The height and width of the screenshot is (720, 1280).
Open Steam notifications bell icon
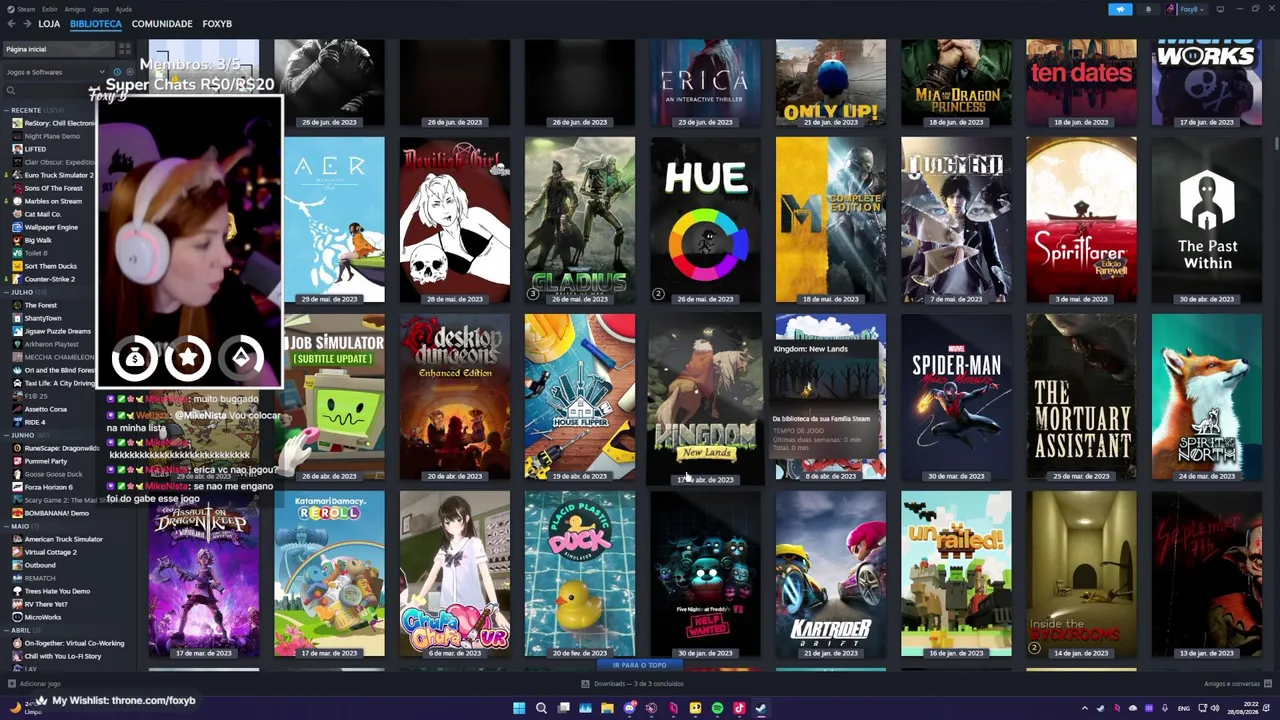(1148, 9)
